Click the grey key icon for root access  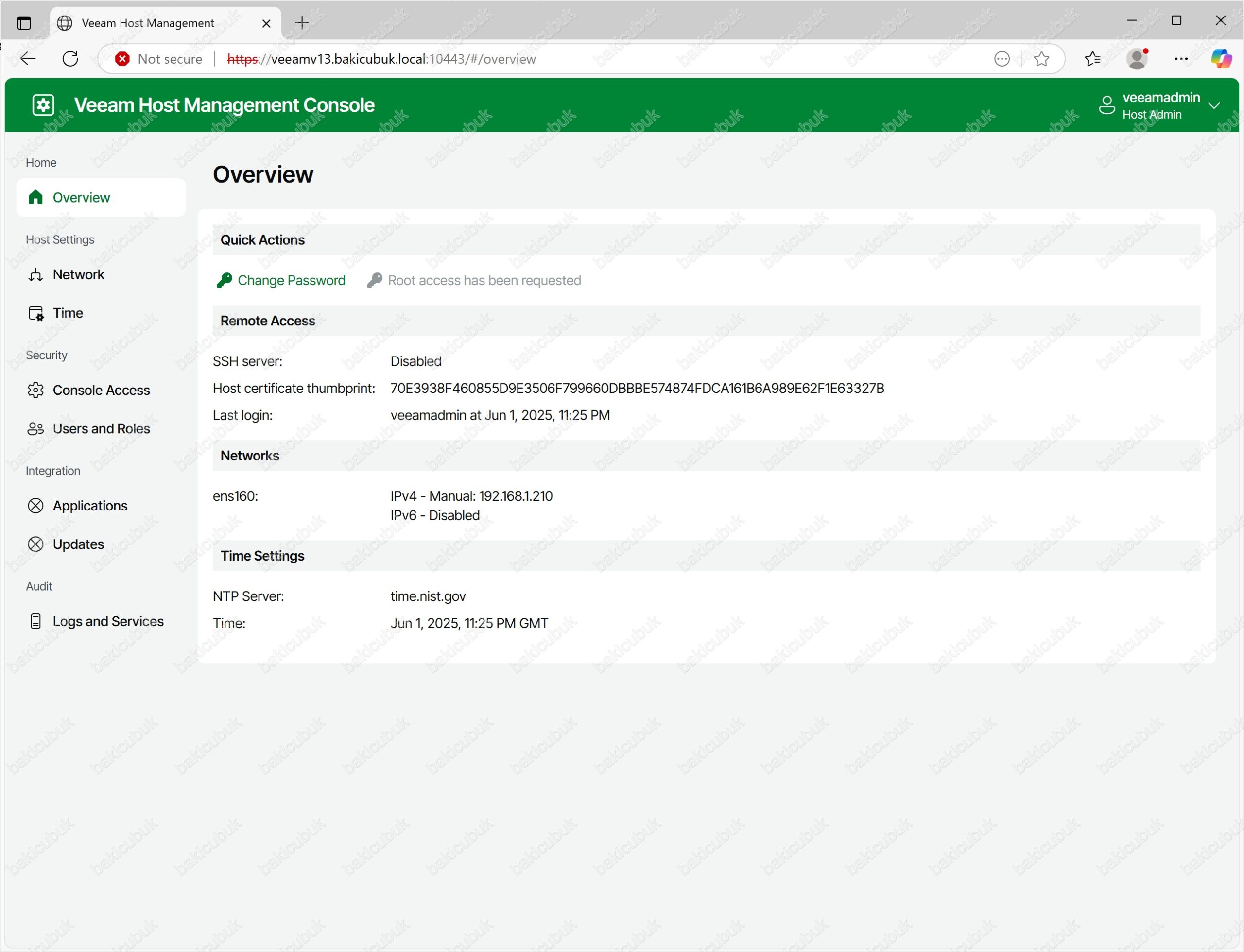click(x=375, y=281)
